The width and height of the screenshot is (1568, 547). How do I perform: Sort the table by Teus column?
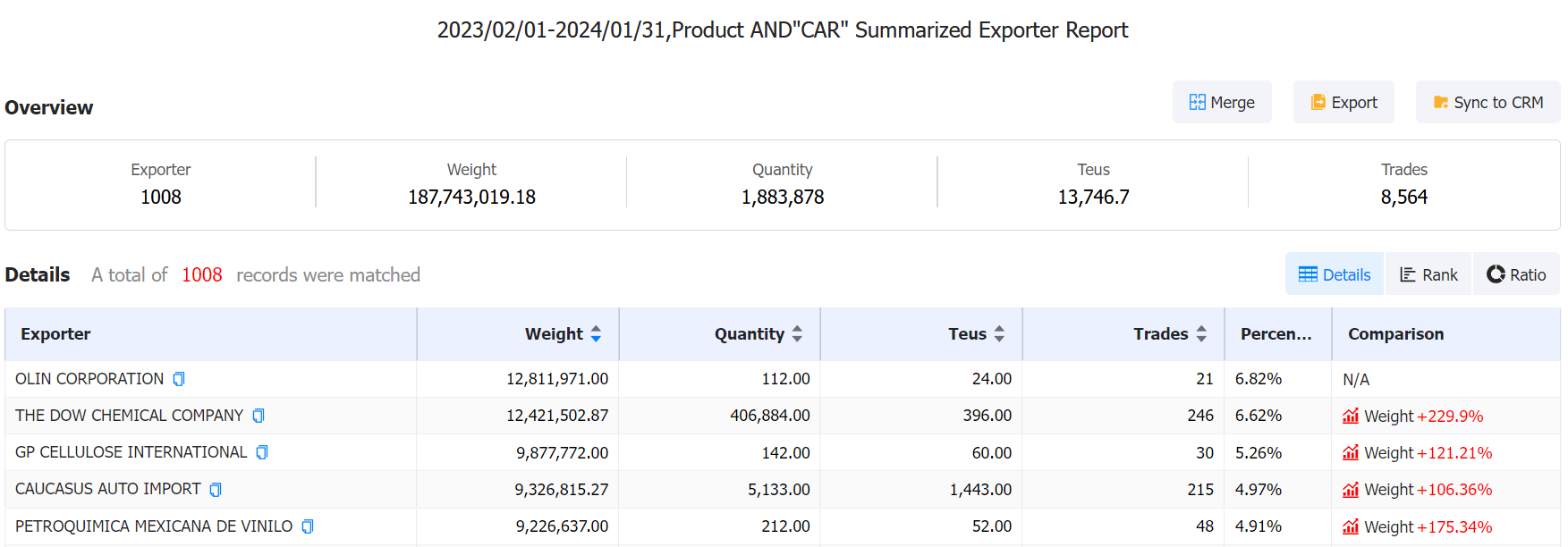click(999, 334)
